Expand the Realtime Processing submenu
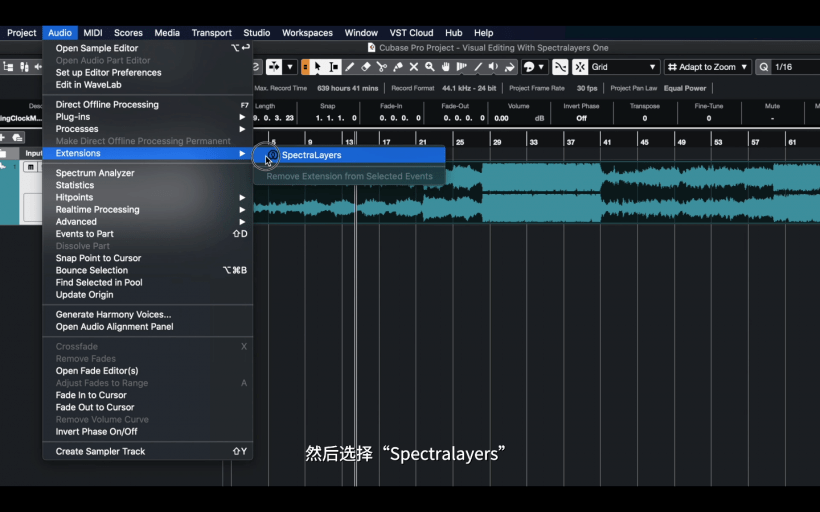Screen dimensions: 820x512 tap(149, 209)
